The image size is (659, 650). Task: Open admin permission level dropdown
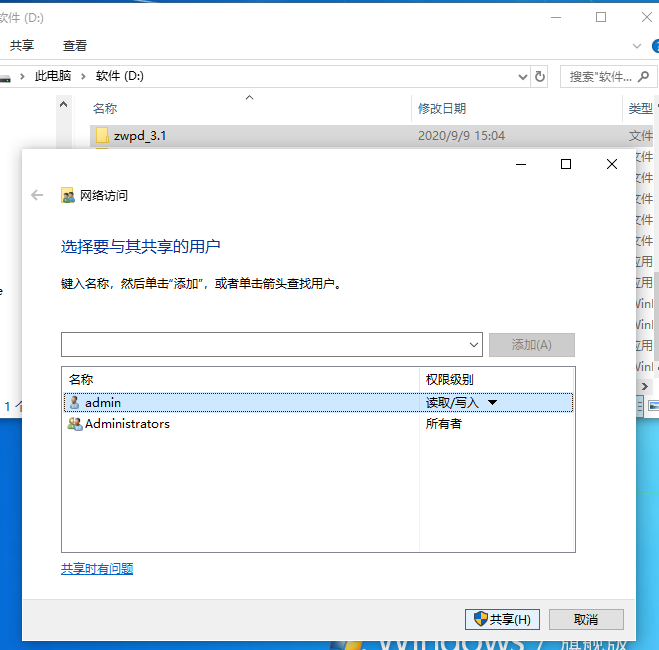(x=493, y=403)
